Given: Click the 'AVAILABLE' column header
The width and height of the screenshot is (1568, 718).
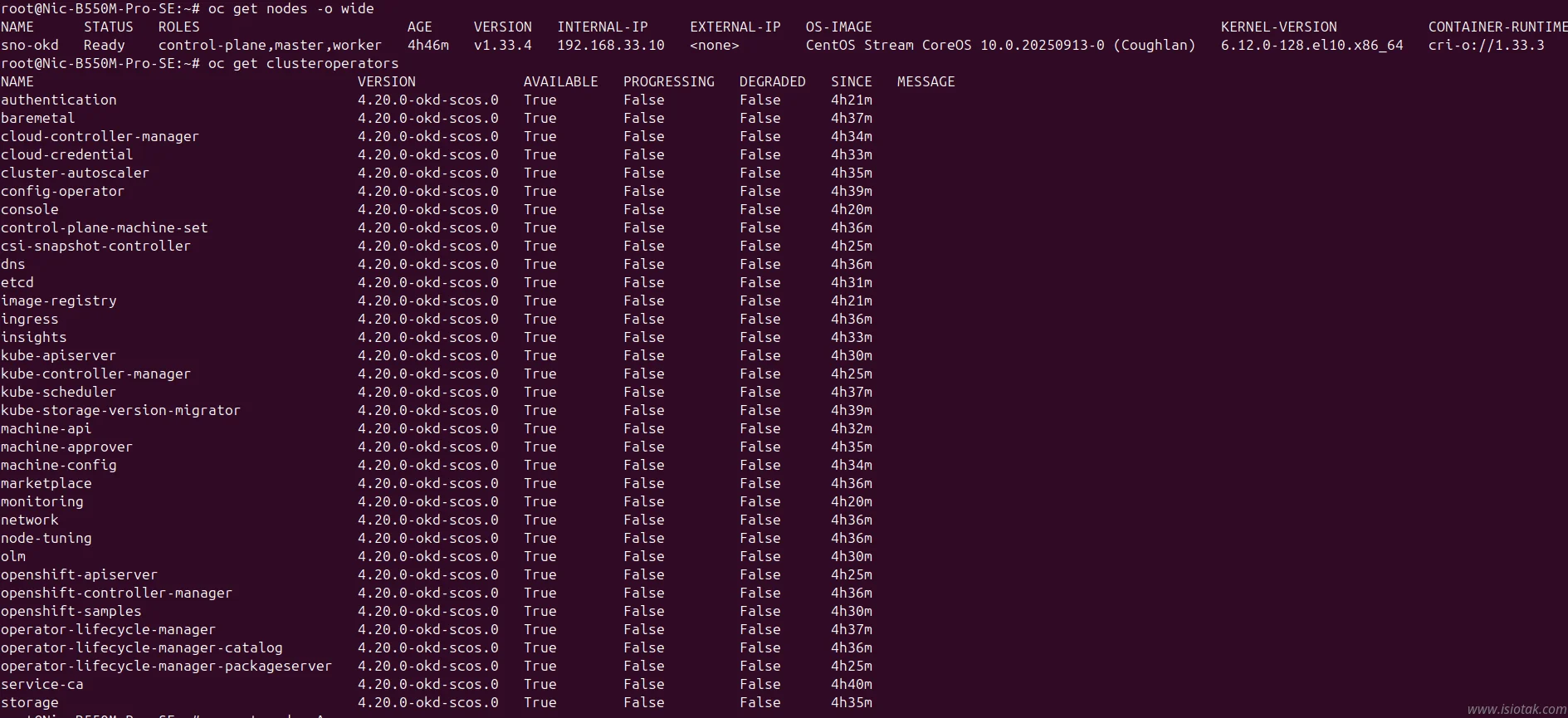Looking at the screenshot, I should tap(561, 82).
